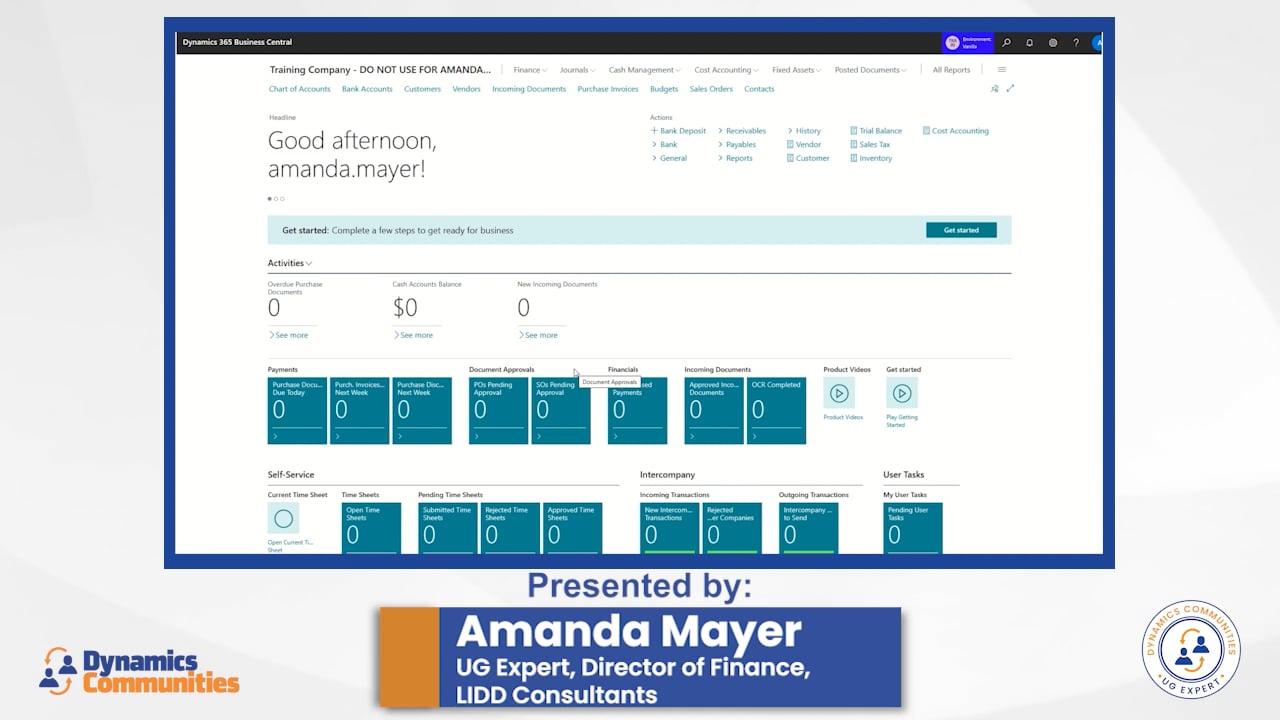Open the Fixed Assets dropdown
The image size is (1280, 720).
click(x=796, y=70)
